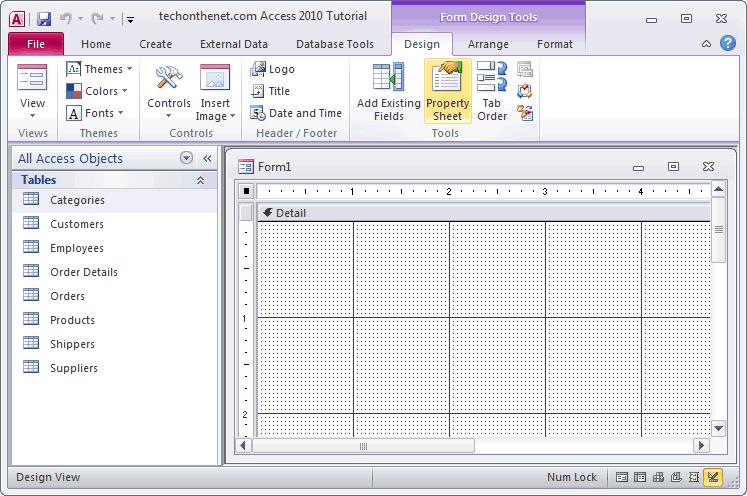Click Convert Form's Macros to Visual Basic
The image size is (747, 496).
pyautogui.click(x=525, y=113)
